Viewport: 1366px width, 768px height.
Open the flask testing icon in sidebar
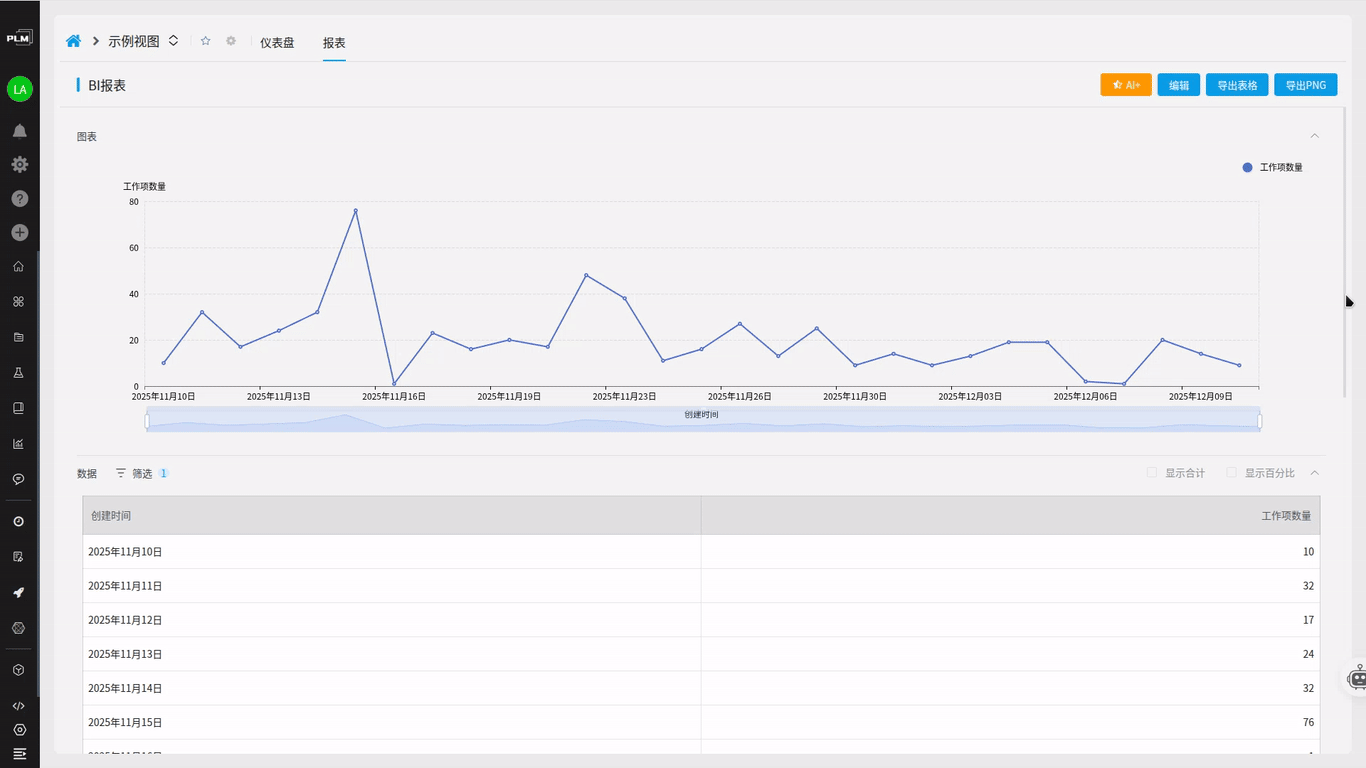pos(18,372)
